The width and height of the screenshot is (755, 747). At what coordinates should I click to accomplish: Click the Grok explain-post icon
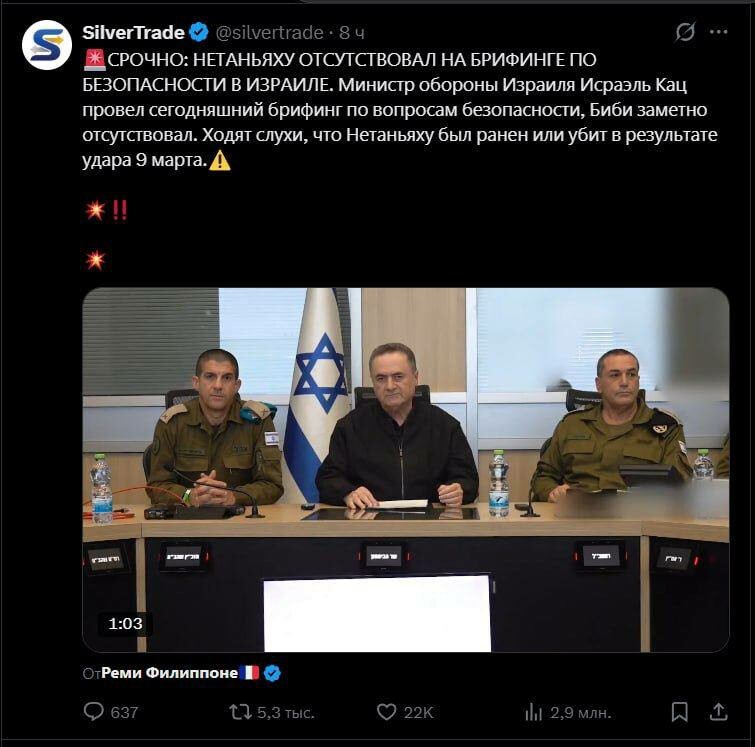tap(685, 32)
